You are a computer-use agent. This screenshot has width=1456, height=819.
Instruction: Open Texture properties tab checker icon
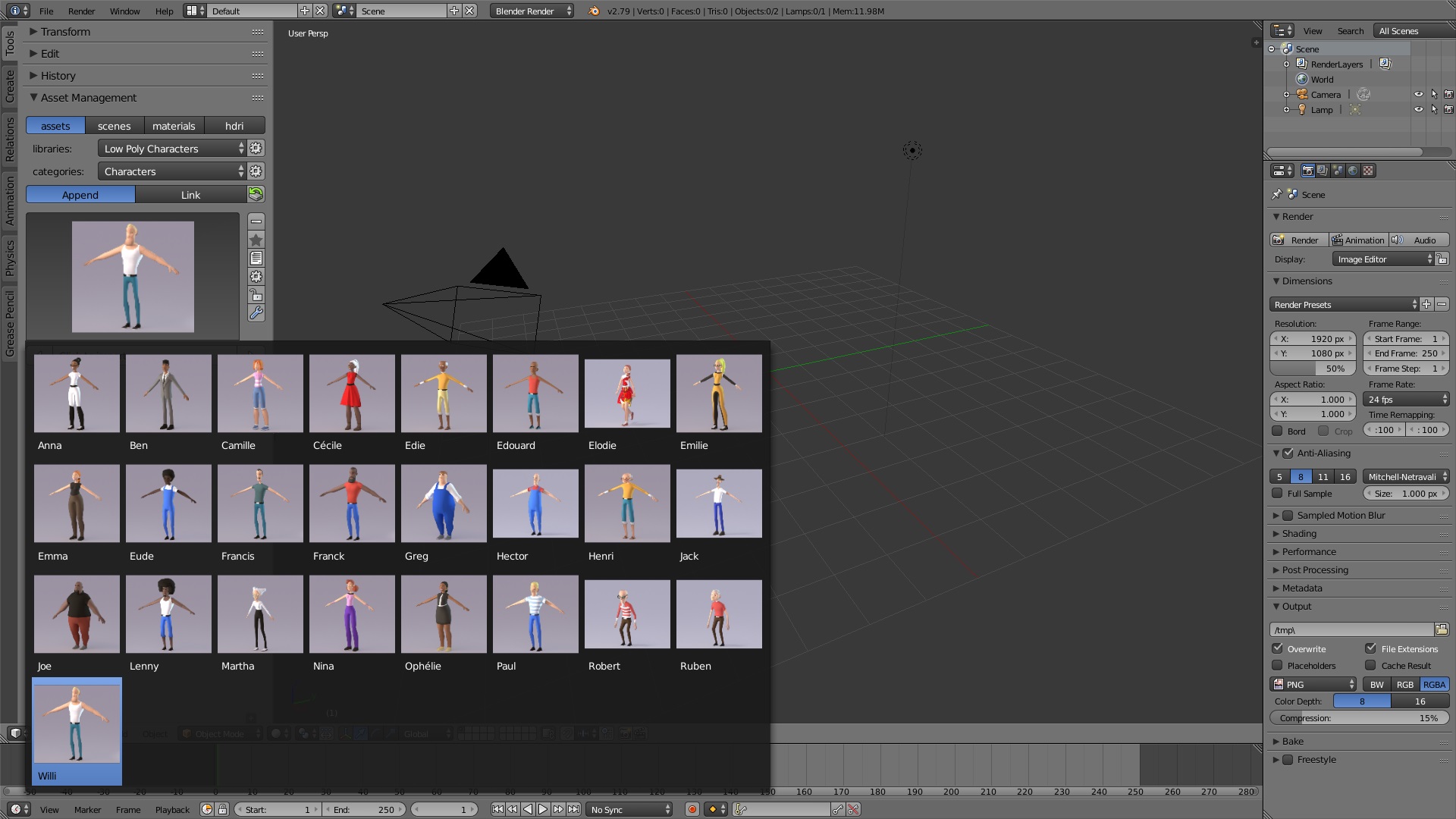pyautogui.click(x=1368, y=171)
